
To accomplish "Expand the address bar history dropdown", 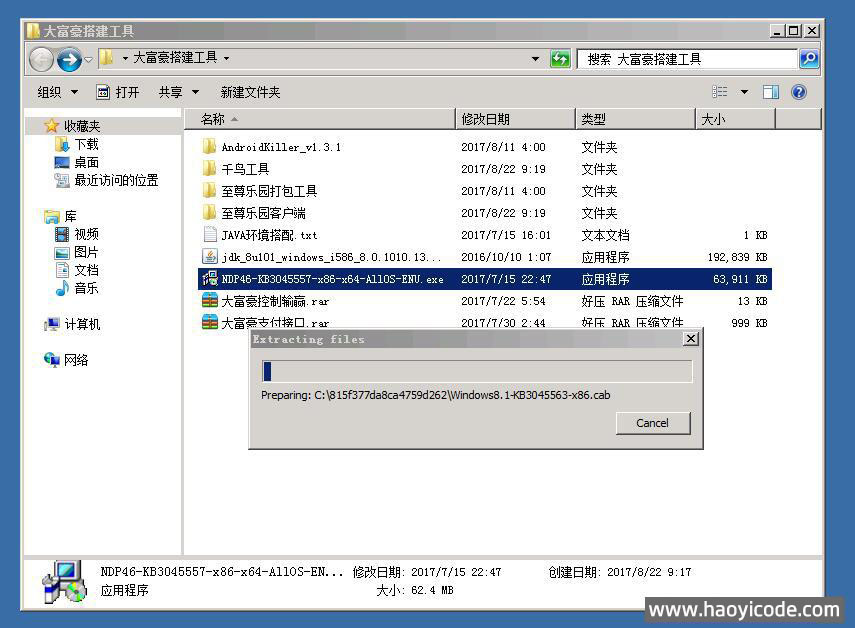I will click(x=535, y=59).
